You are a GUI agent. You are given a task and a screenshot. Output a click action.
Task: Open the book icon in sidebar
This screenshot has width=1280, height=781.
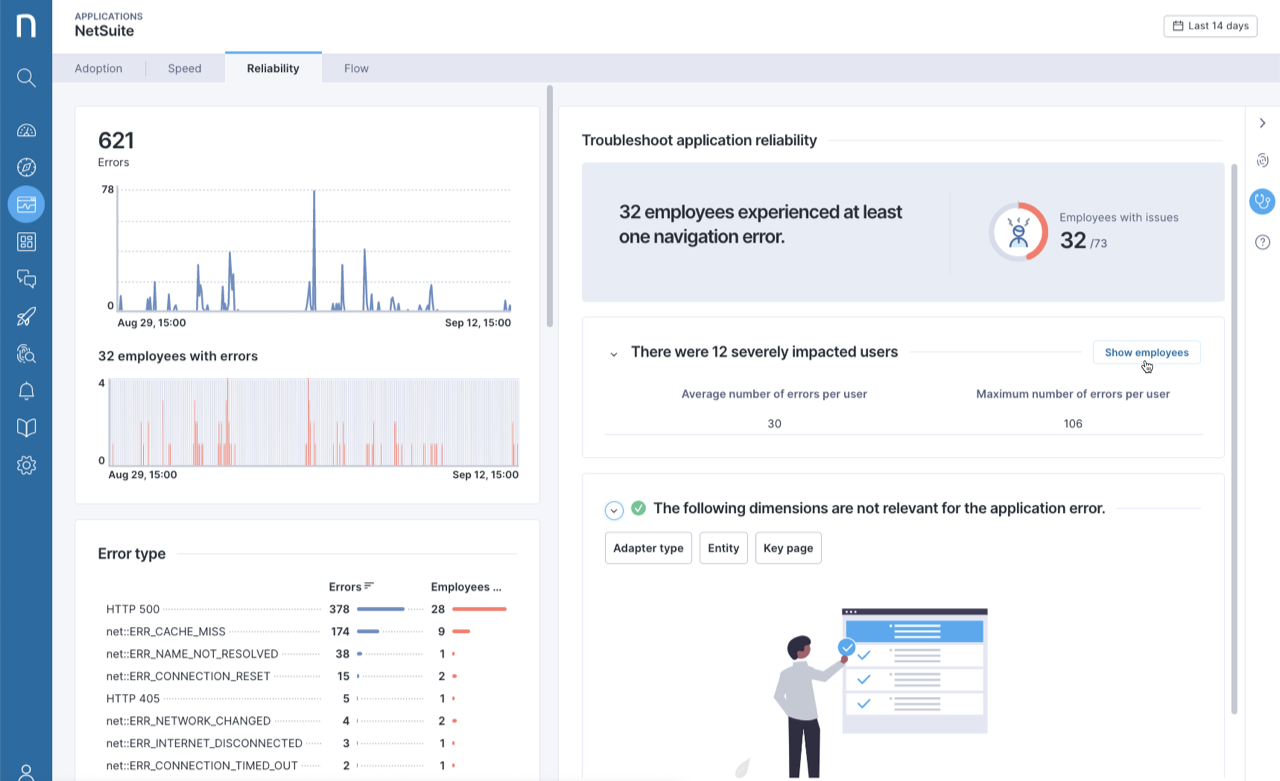[x=26, y=428]
